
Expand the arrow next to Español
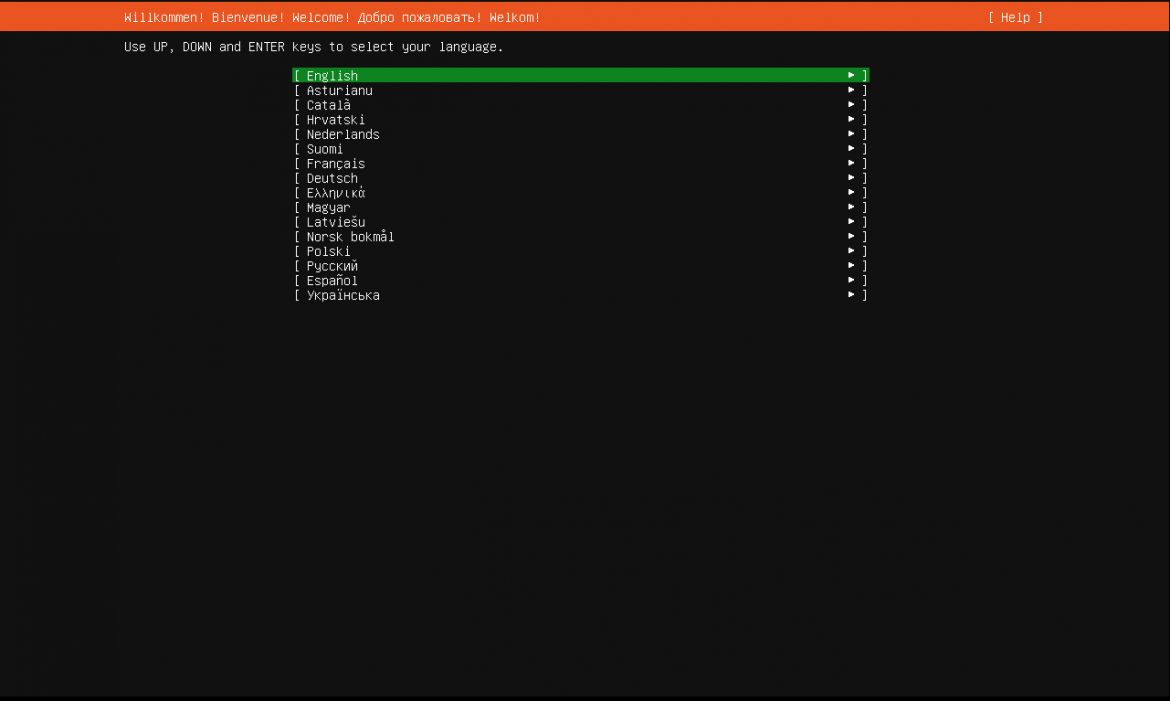pos(851,280)
